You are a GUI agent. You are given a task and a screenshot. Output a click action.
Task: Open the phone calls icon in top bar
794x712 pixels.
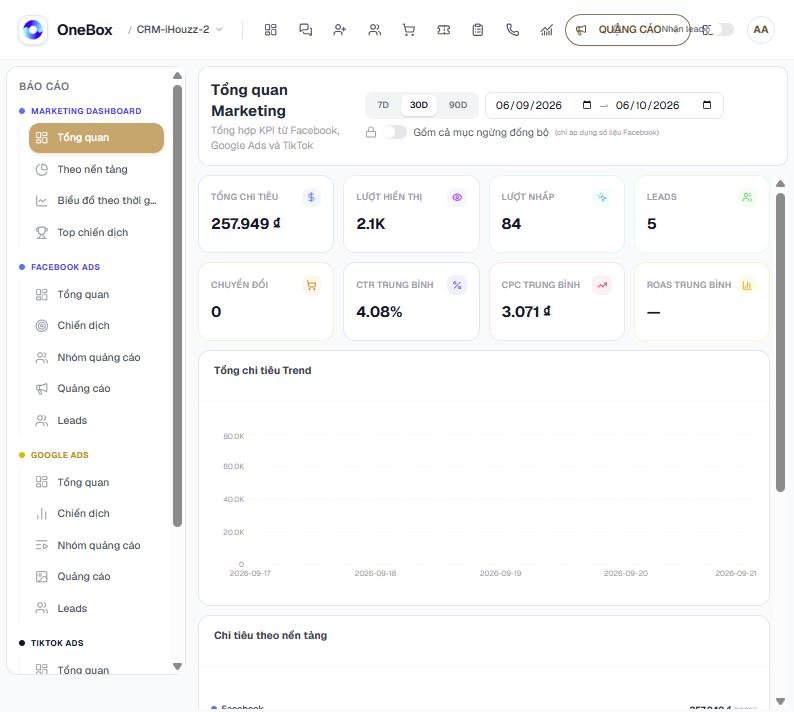[512, 30]
